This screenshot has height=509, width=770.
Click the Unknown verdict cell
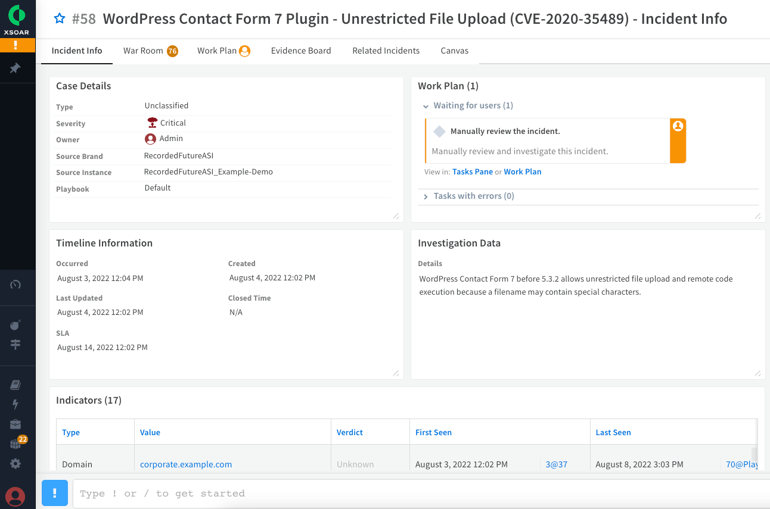pyautogui.click(x=355, y=464)
